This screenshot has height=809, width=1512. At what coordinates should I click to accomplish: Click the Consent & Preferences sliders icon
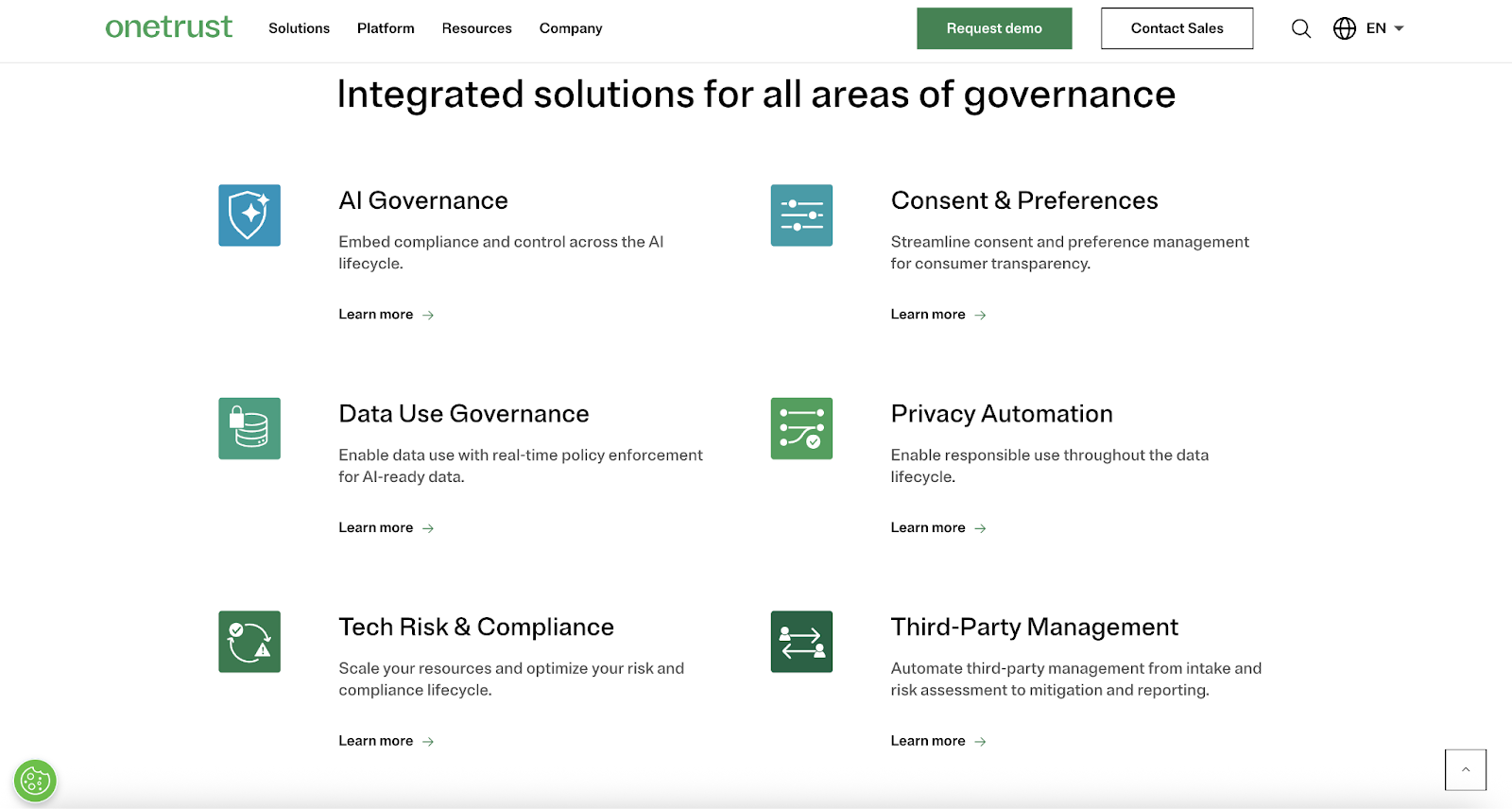(x=801, y=215)
